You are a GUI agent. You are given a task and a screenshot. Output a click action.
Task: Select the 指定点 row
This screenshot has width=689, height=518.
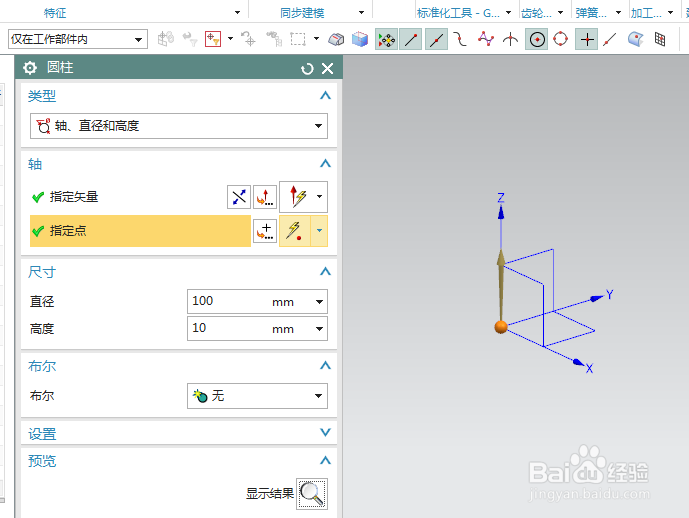click(140, 231)
